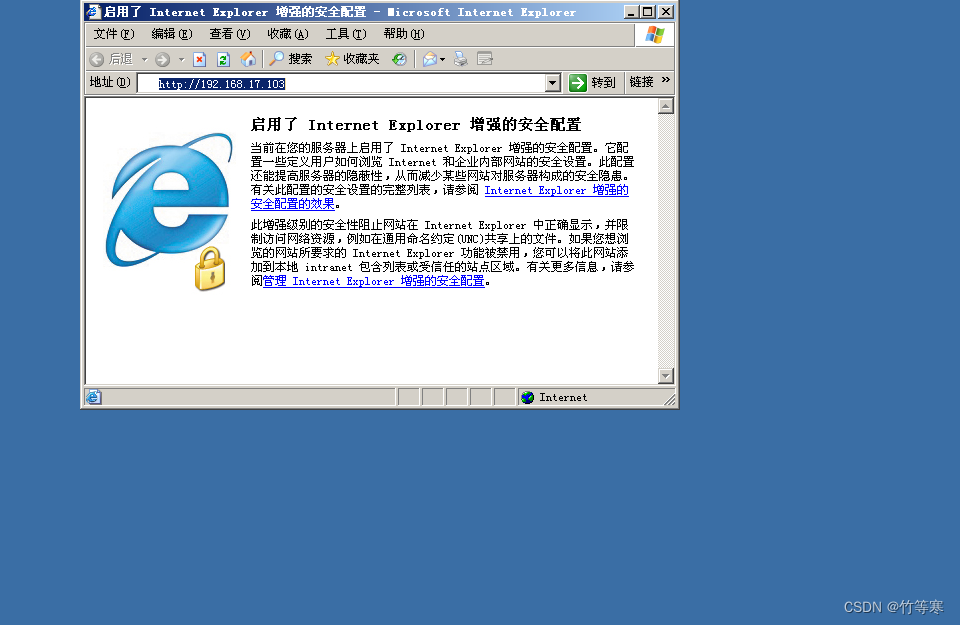
Task: Click the Back arrow icon
Action: [x=97, y=59]
